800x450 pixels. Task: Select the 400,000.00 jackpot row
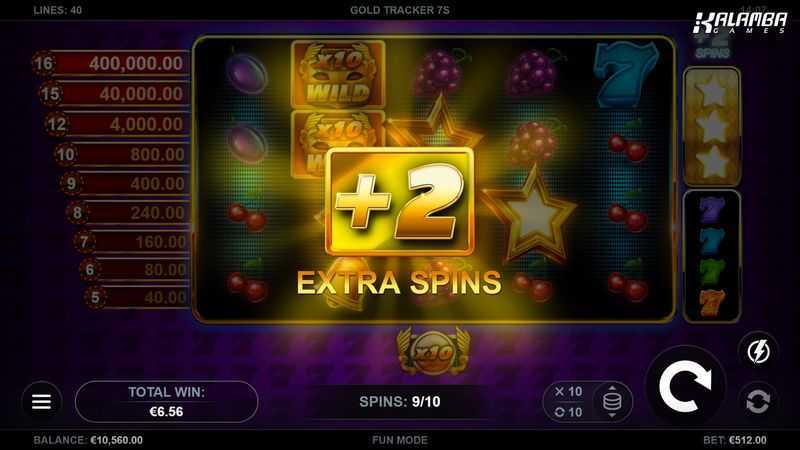(112, 64)
